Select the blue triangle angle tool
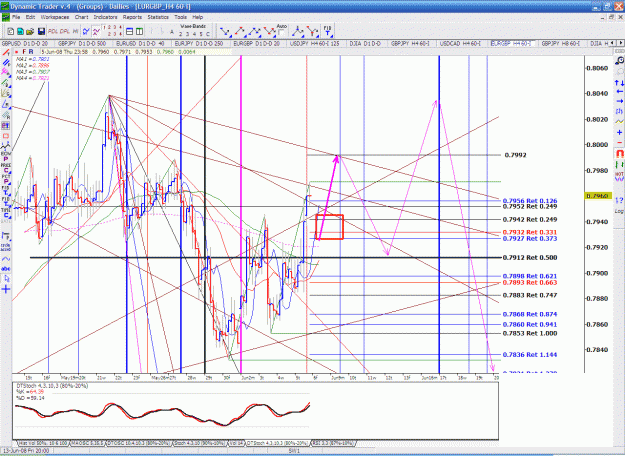This screenshot has width=625, height=456. [x=6, y=104]
